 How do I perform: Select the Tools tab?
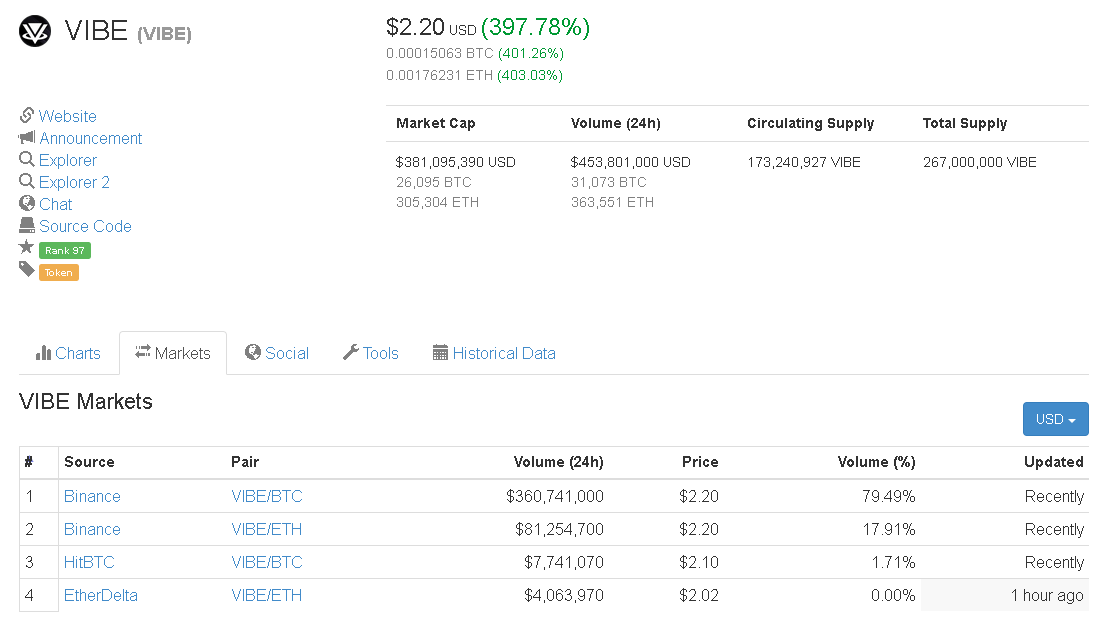371,353
